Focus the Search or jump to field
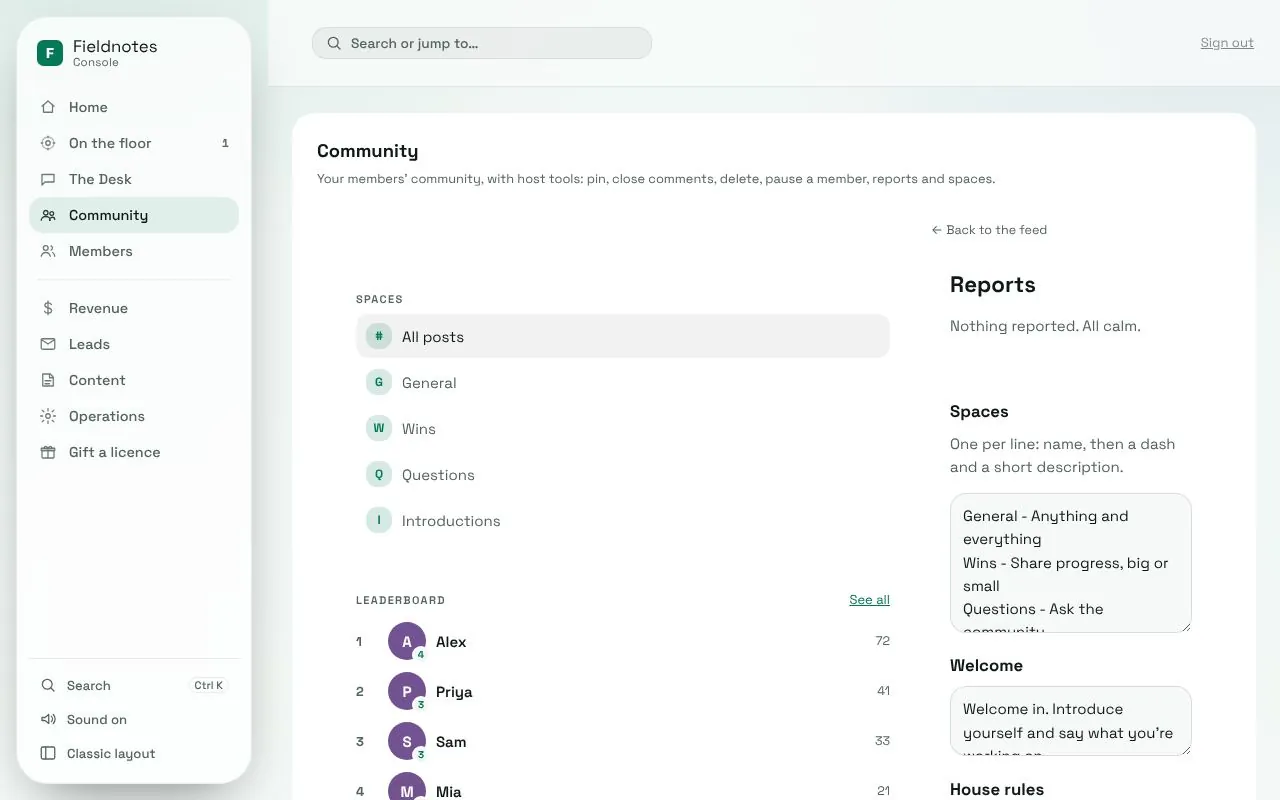This screenshot has width=1280, height=800. [482, 43]
